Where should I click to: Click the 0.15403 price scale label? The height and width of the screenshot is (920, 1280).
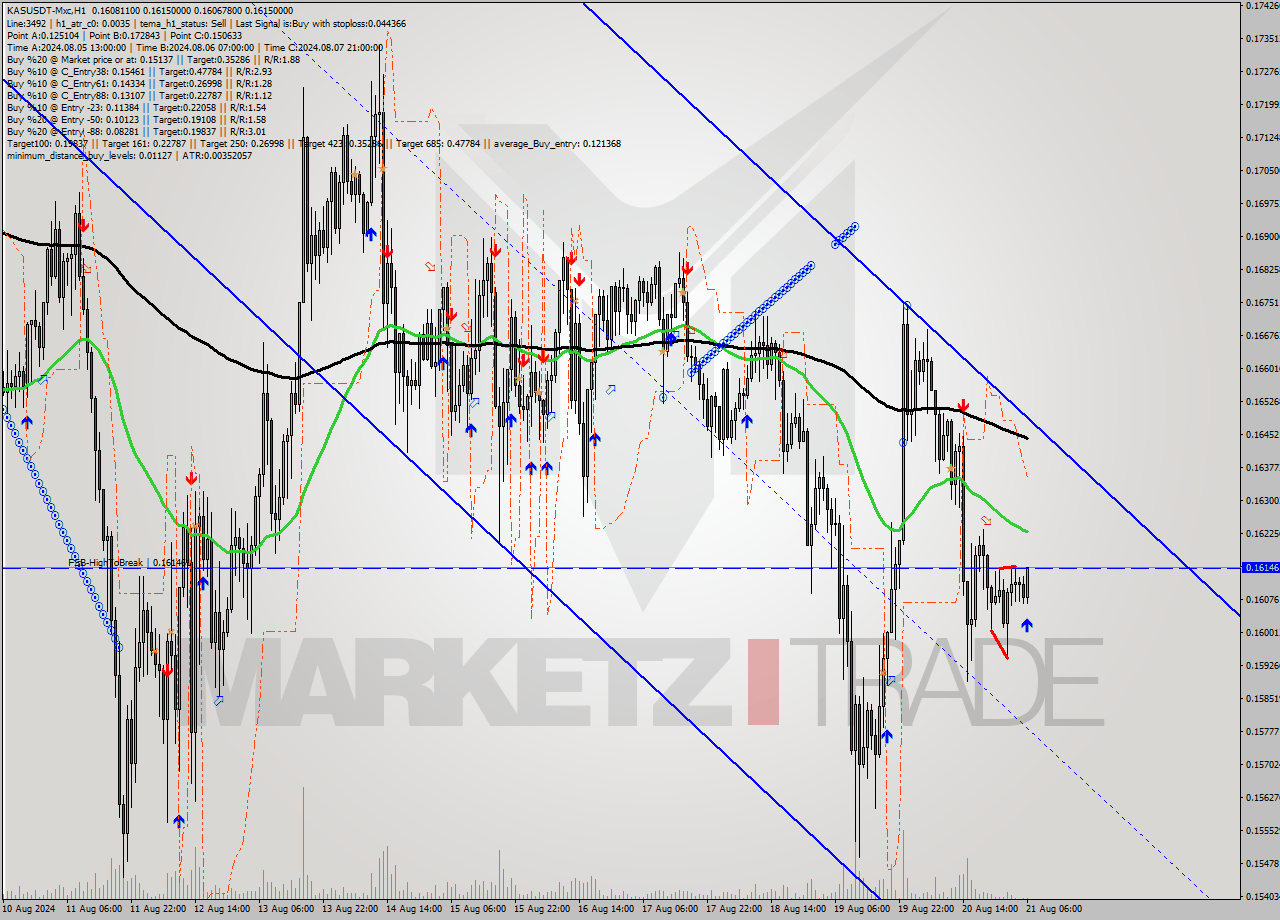pyautogui.click(x=1262, y=896)
